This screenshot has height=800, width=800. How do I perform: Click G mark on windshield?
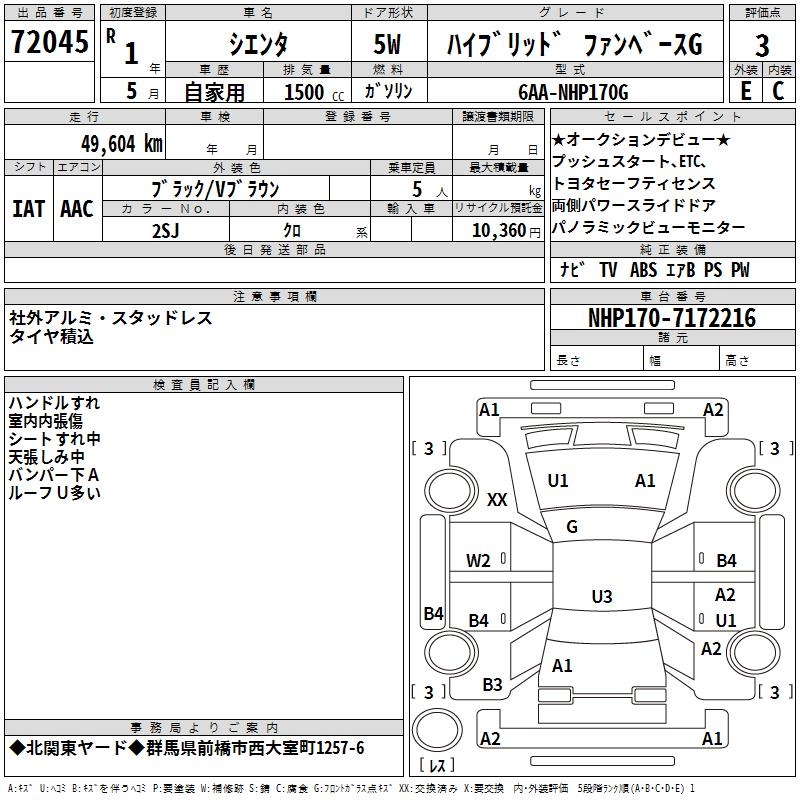pos(572,527)
